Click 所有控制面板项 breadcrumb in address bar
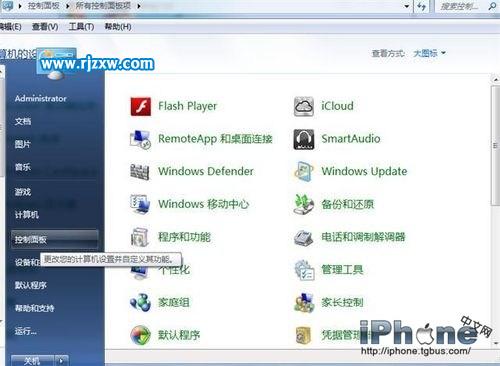Image resolution: width=500 pixels, height=366 pixels. coord(103,6)
